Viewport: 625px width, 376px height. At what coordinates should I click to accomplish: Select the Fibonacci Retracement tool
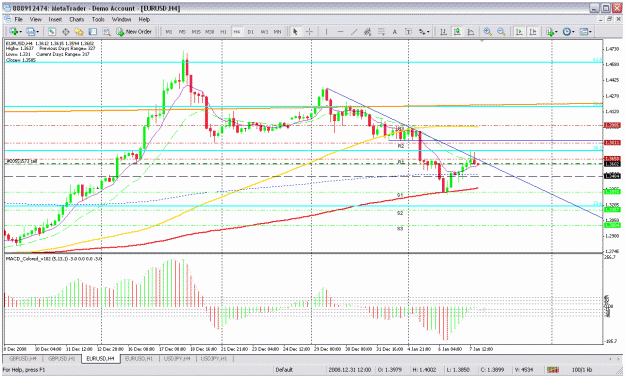click(381, 31)
